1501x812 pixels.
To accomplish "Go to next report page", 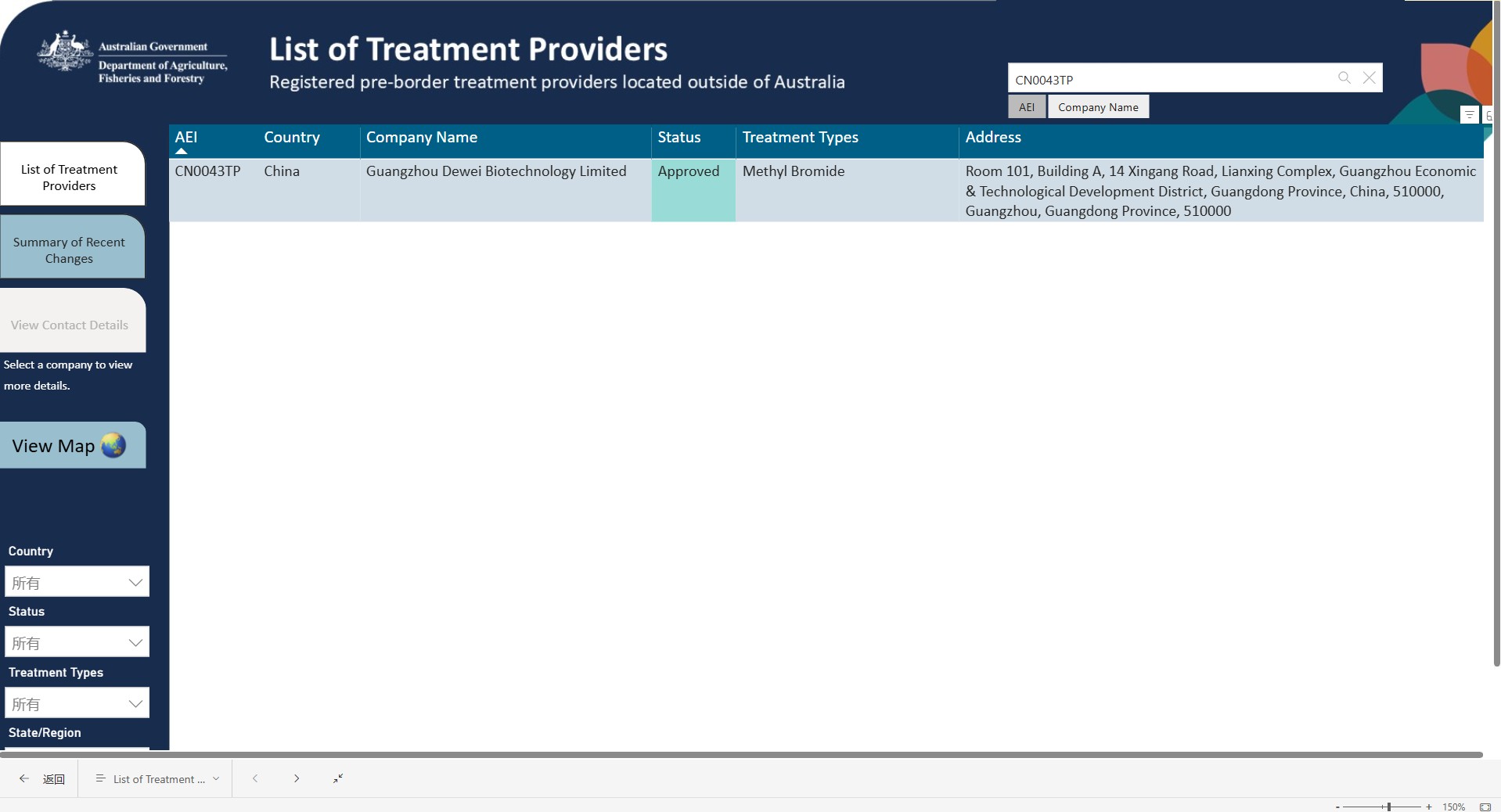I will pos(297,778).
